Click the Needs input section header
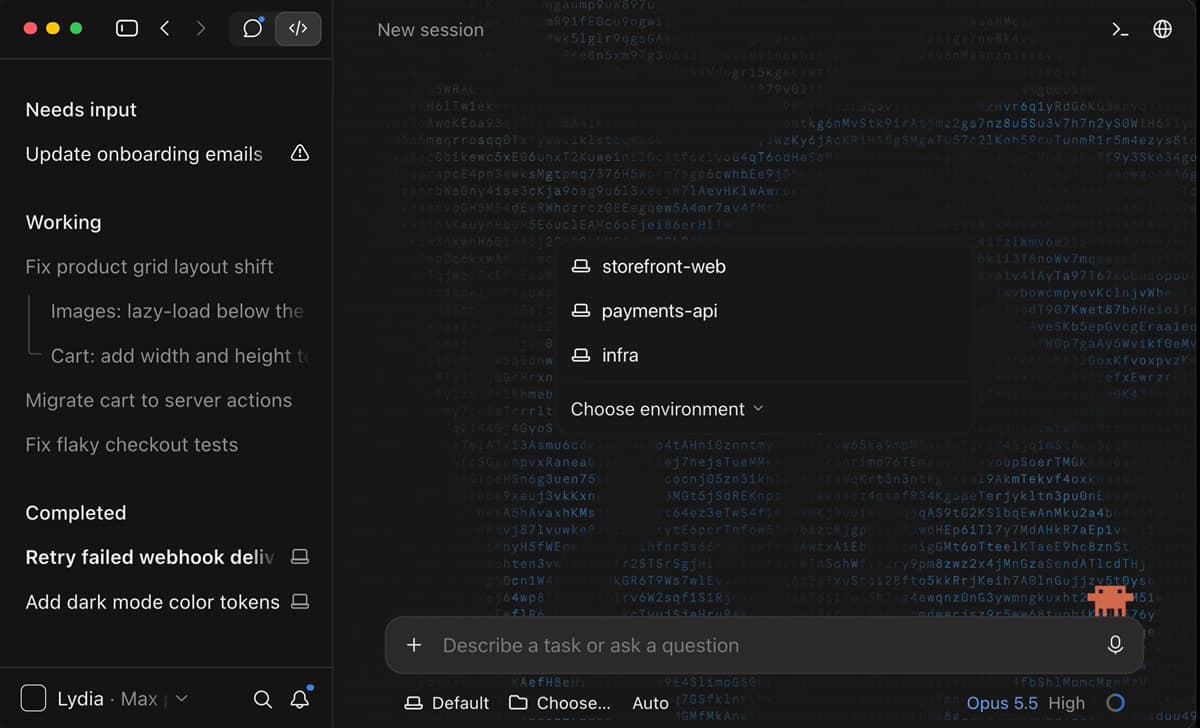The image size is (1200, 728). click(x=81, y=109)
